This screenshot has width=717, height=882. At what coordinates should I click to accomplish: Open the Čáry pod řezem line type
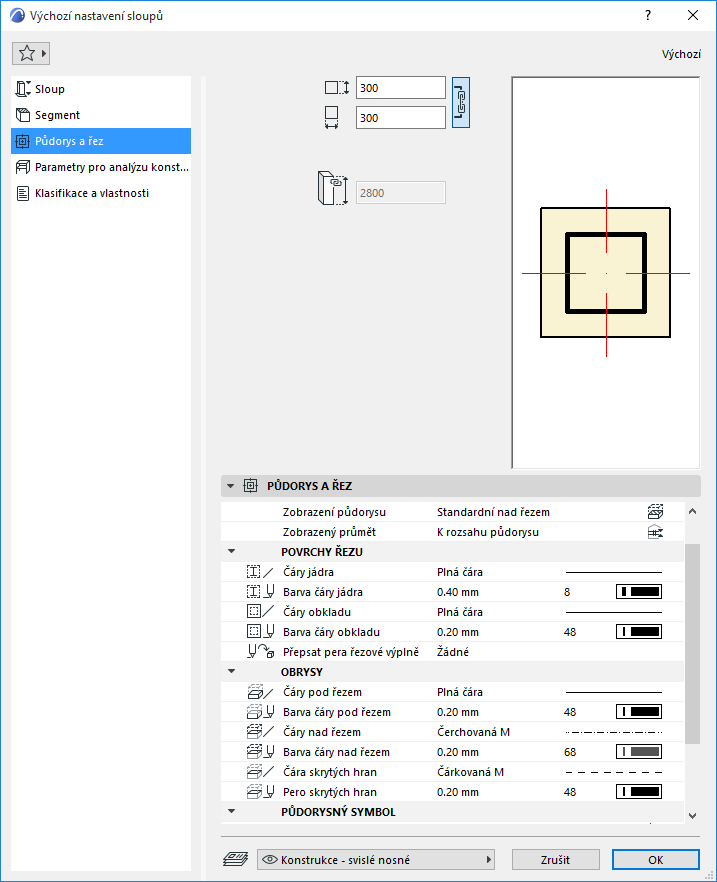point(459,692)
